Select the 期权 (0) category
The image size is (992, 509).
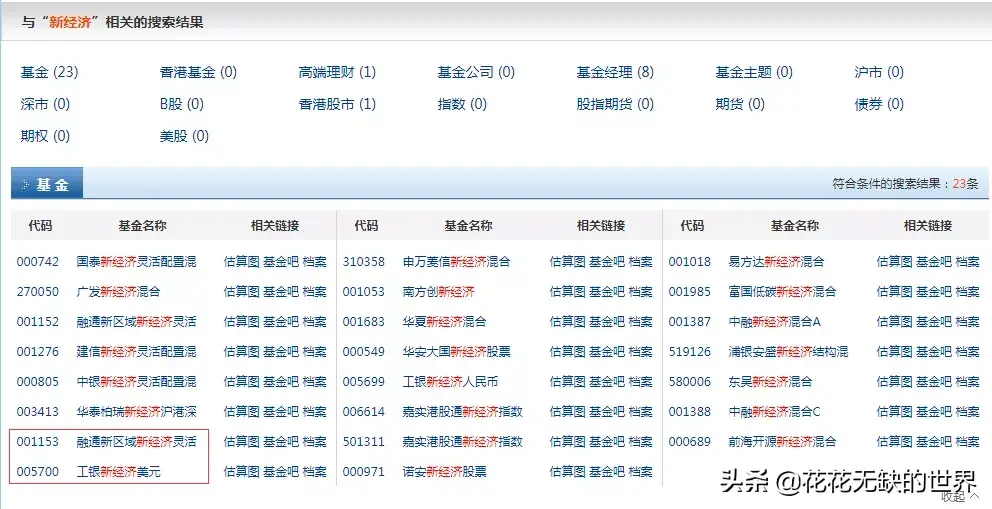(45, 135)
